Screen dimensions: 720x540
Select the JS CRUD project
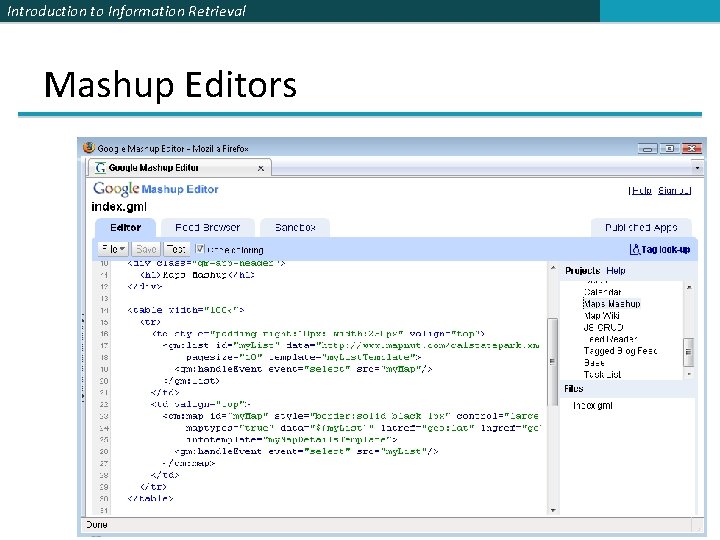[x=603, y=327]
